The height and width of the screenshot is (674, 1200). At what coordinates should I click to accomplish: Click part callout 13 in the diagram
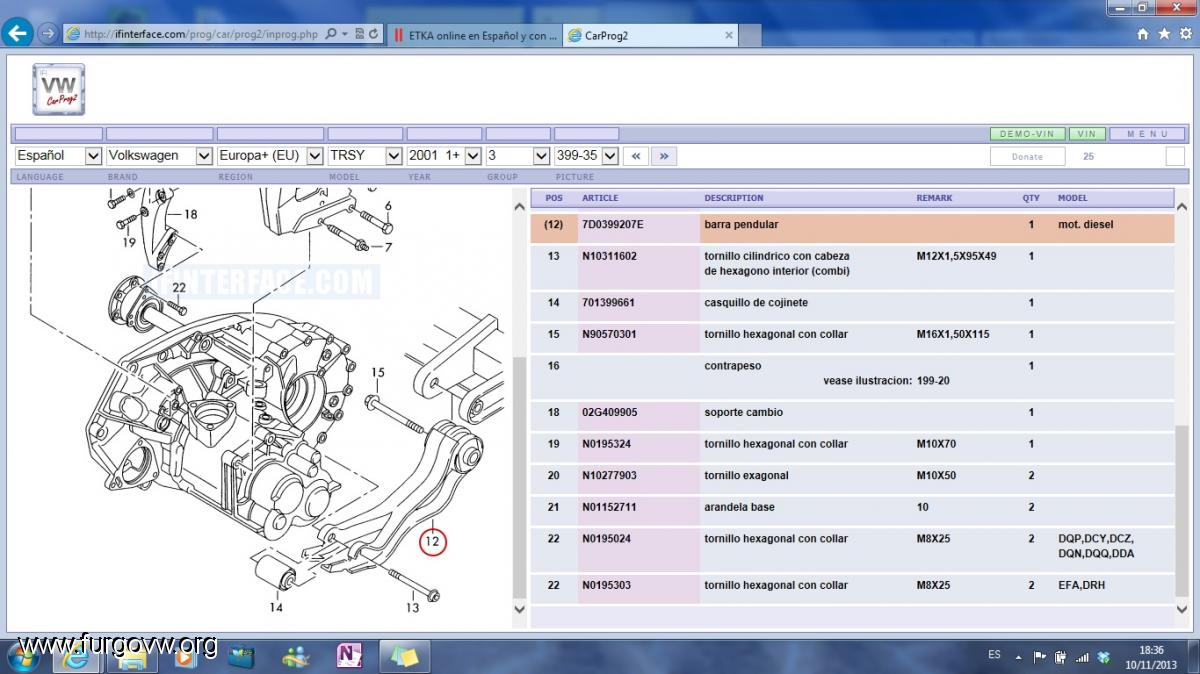(412, 607)
